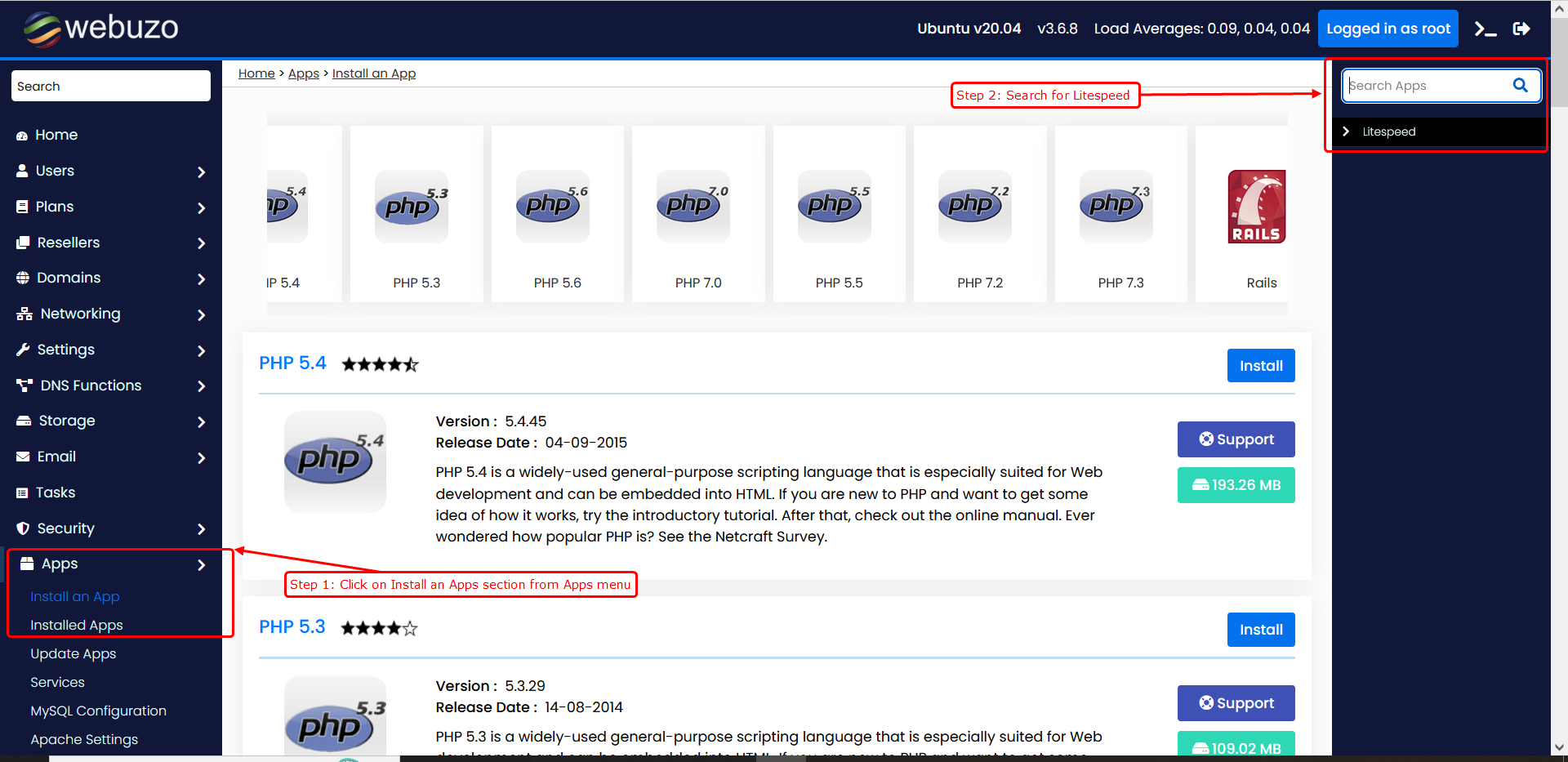Choose the PHP 7.0 app tile icon

pos(693,207)
